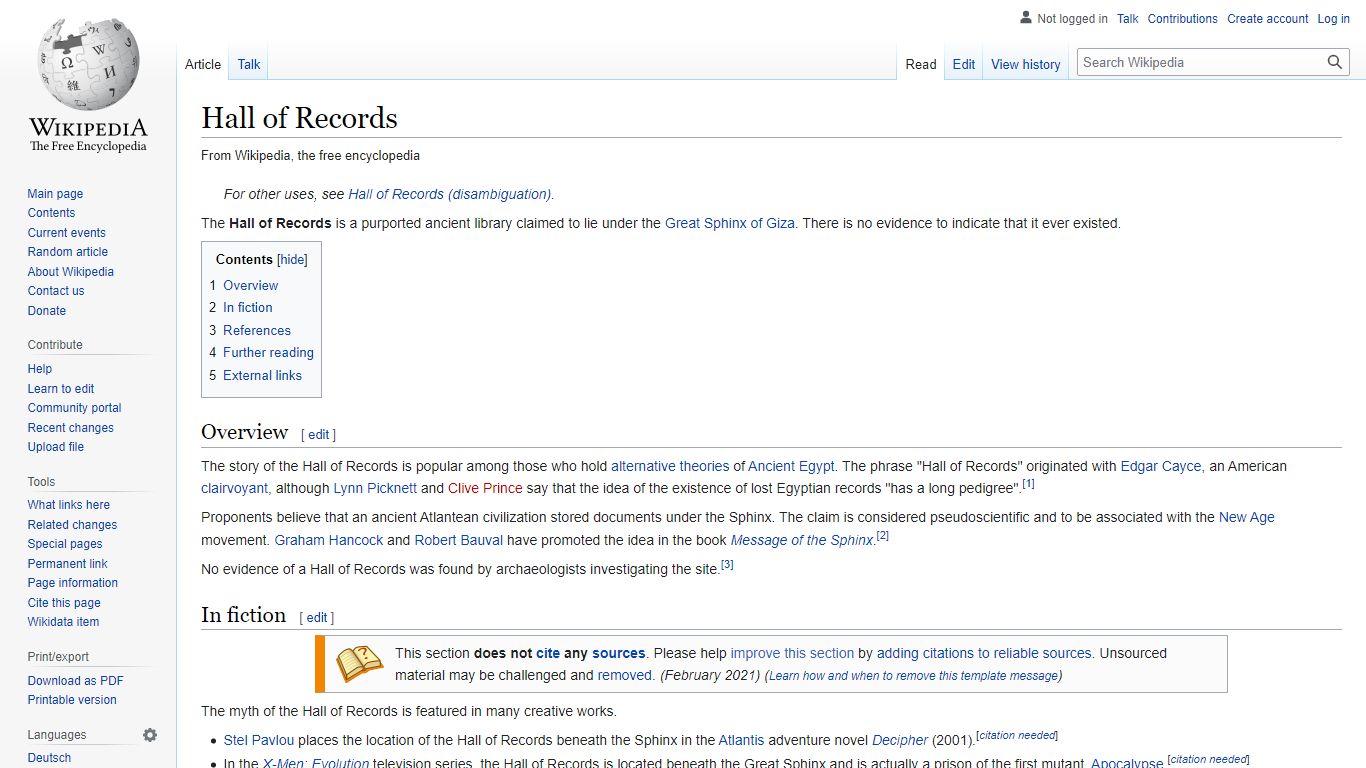Open Ancient Egypt link
This screenshot has height=768, width=1366.
click(x=791, y=466)
